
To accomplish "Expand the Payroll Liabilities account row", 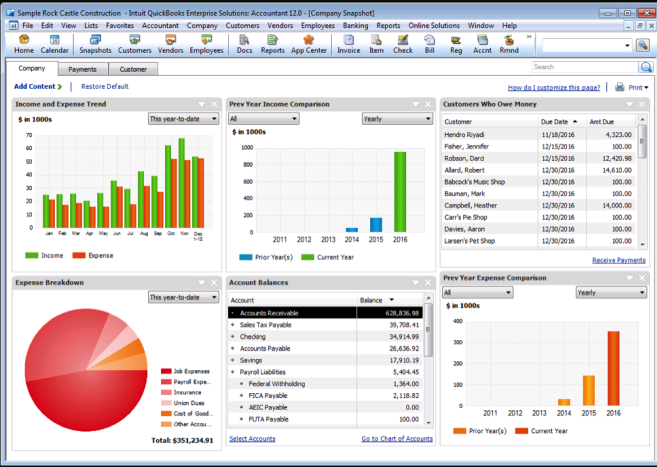I will [x=233, y=372].
